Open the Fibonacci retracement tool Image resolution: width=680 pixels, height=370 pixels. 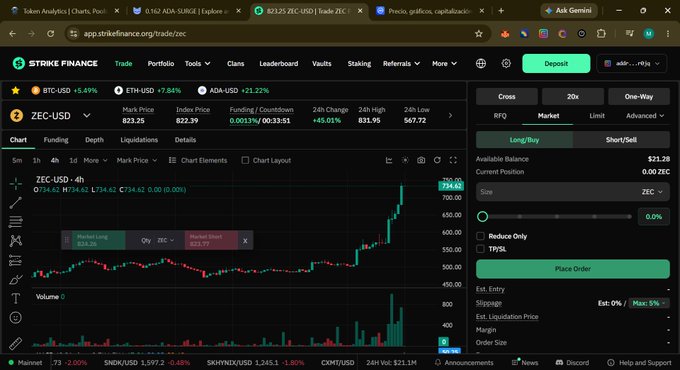[16, 222]
